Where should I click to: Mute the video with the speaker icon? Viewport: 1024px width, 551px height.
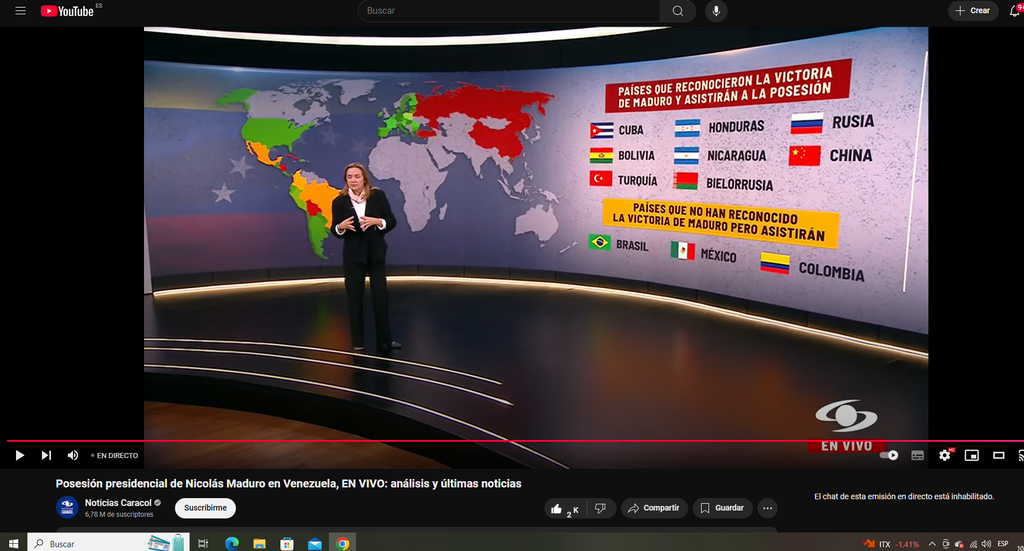[72, 455]
